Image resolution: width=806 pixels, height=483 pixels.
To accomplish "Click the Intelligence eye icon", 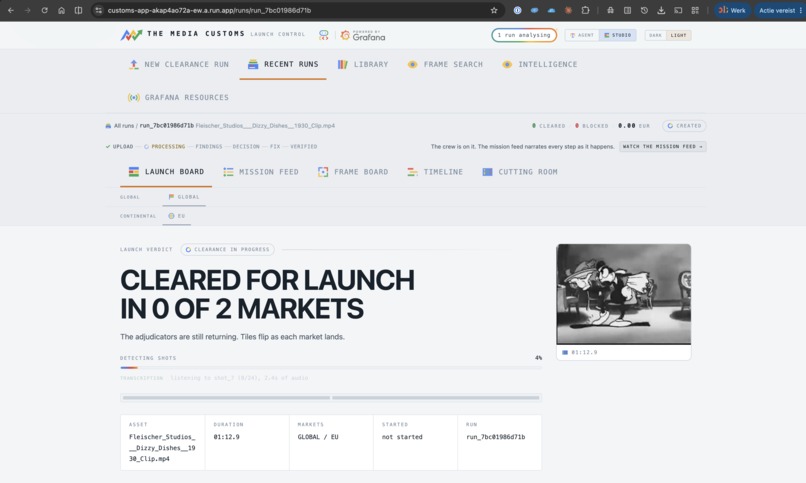I will pyautogui.click(x=507, y=64).
